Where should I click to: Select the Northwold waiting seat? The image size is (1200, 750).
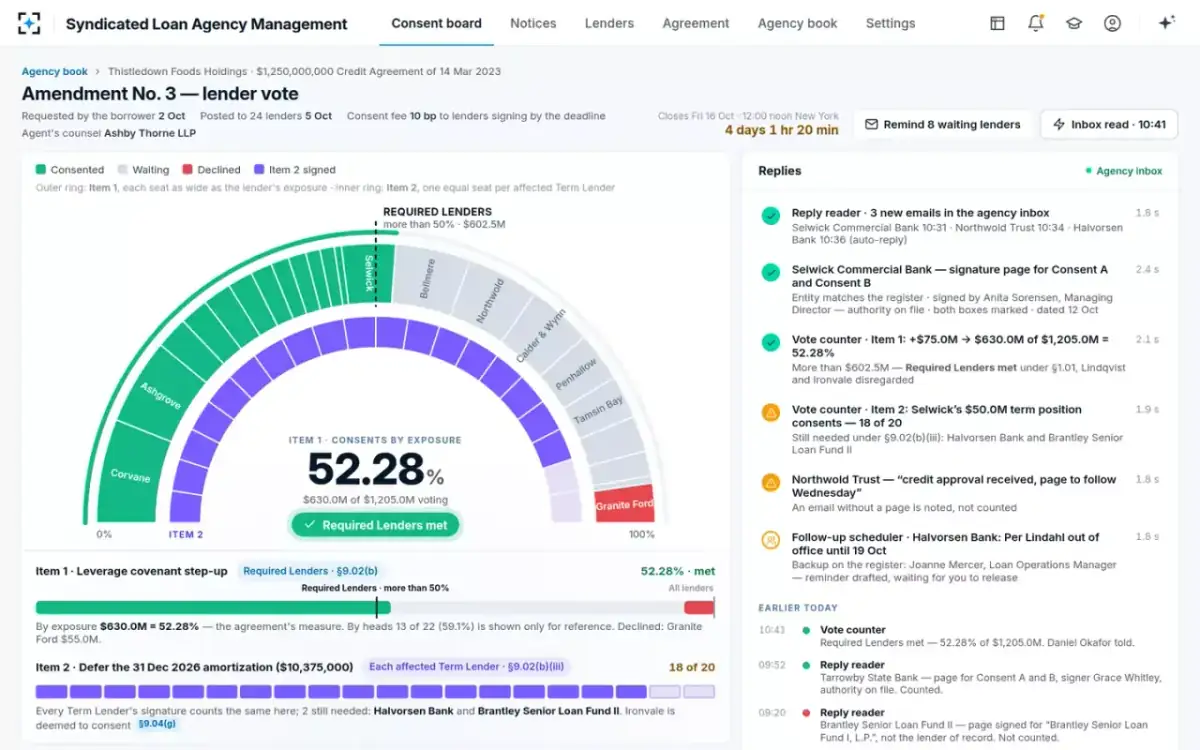tap(490, 300)
